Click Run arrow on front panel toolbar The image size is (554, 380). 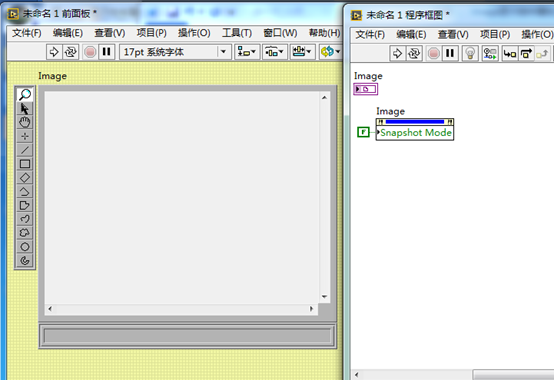54,52
